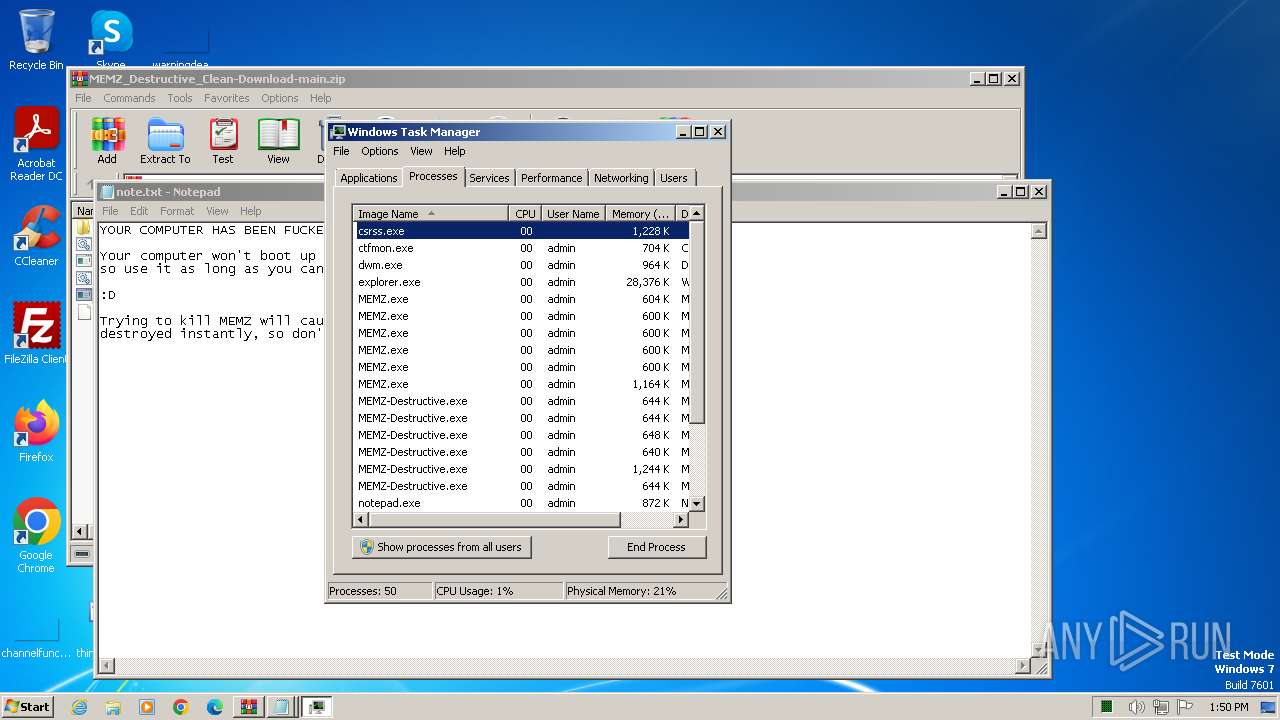Click the green CPU meter tray icon

[x=1107, y=707]
